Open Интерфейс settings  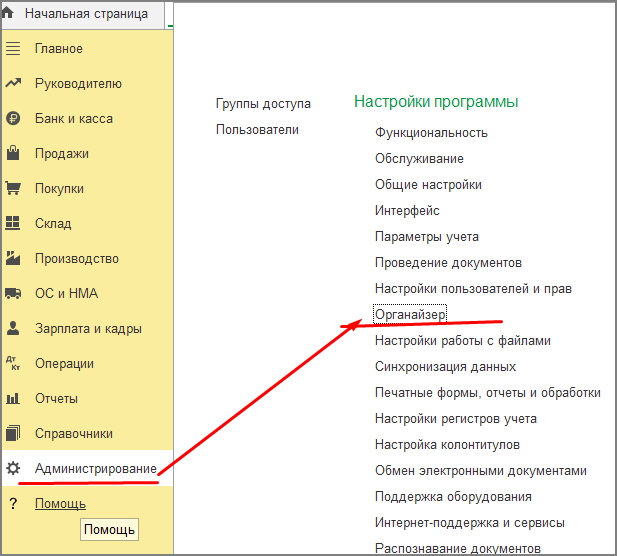(x=407, y=211)
